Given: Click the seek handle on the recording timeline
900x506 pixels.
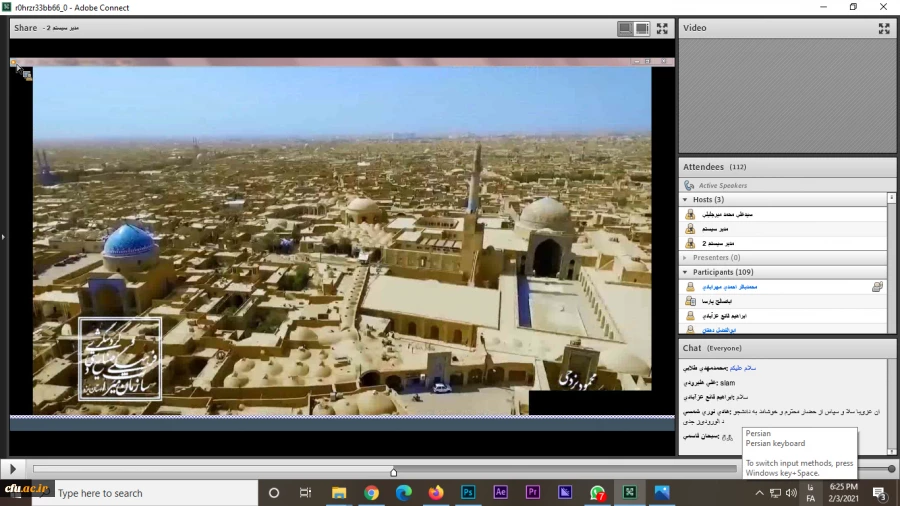Looking at the screenshot, I should 393,471.
